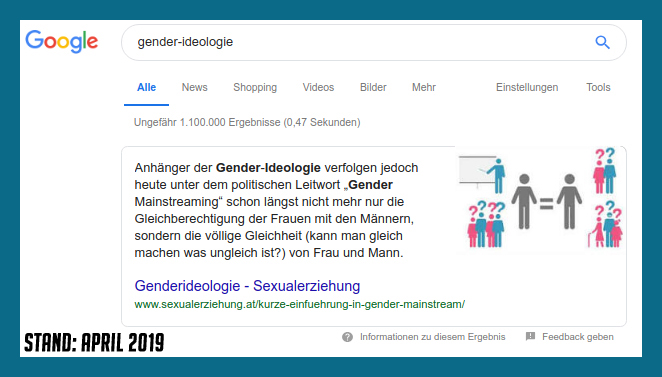Click the question mark info icon

[x=347, y=337]
